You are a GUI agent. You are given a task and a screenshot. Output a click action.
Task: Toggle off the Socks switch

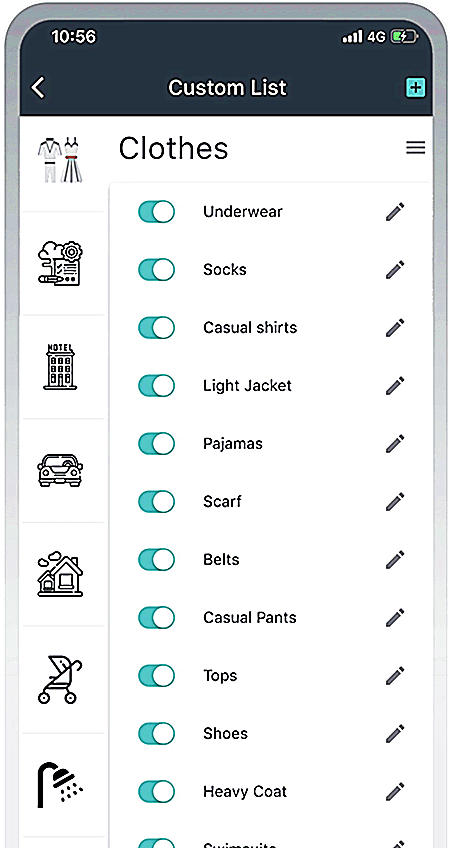pos(156,269)
